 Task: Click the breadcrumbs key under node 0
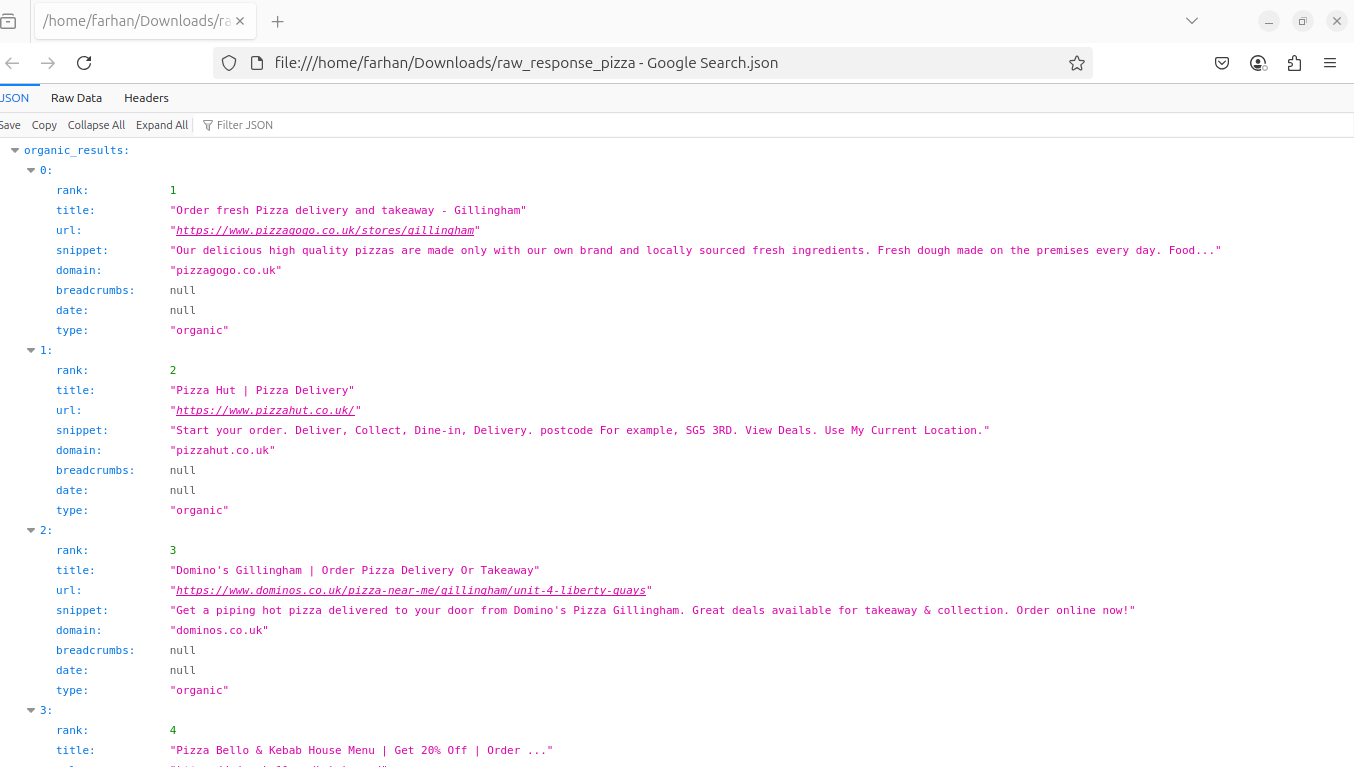(x=95, y=290)
